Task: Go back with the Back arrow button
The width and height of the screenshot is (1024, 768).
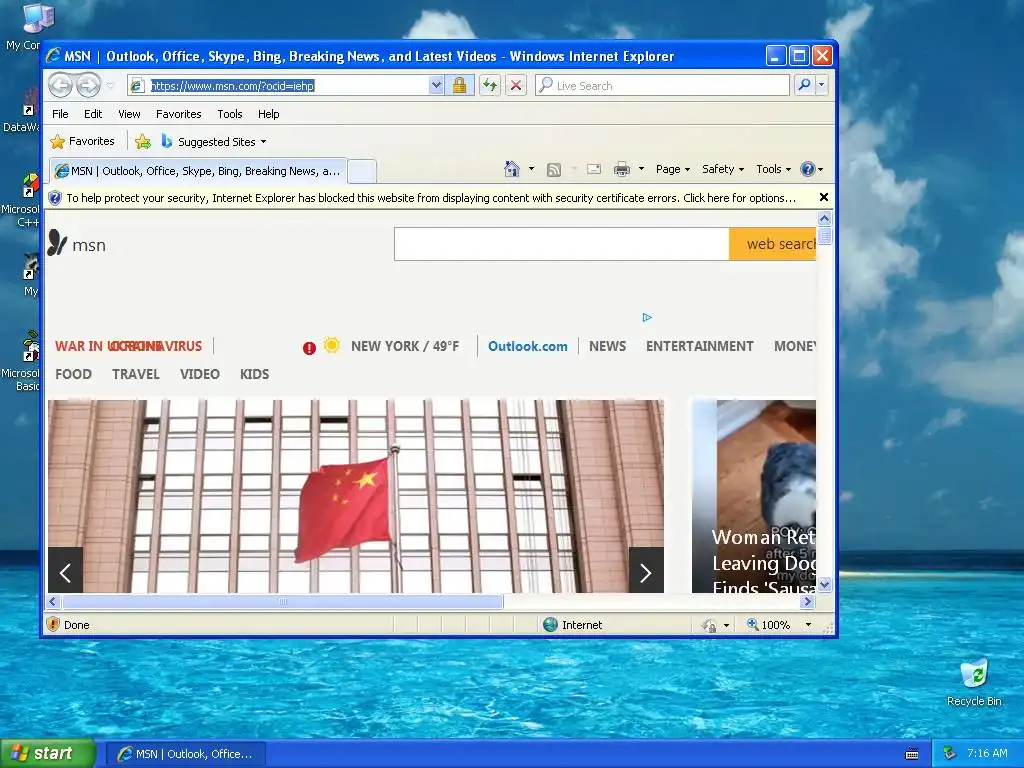Action: [x=60, y=85]
